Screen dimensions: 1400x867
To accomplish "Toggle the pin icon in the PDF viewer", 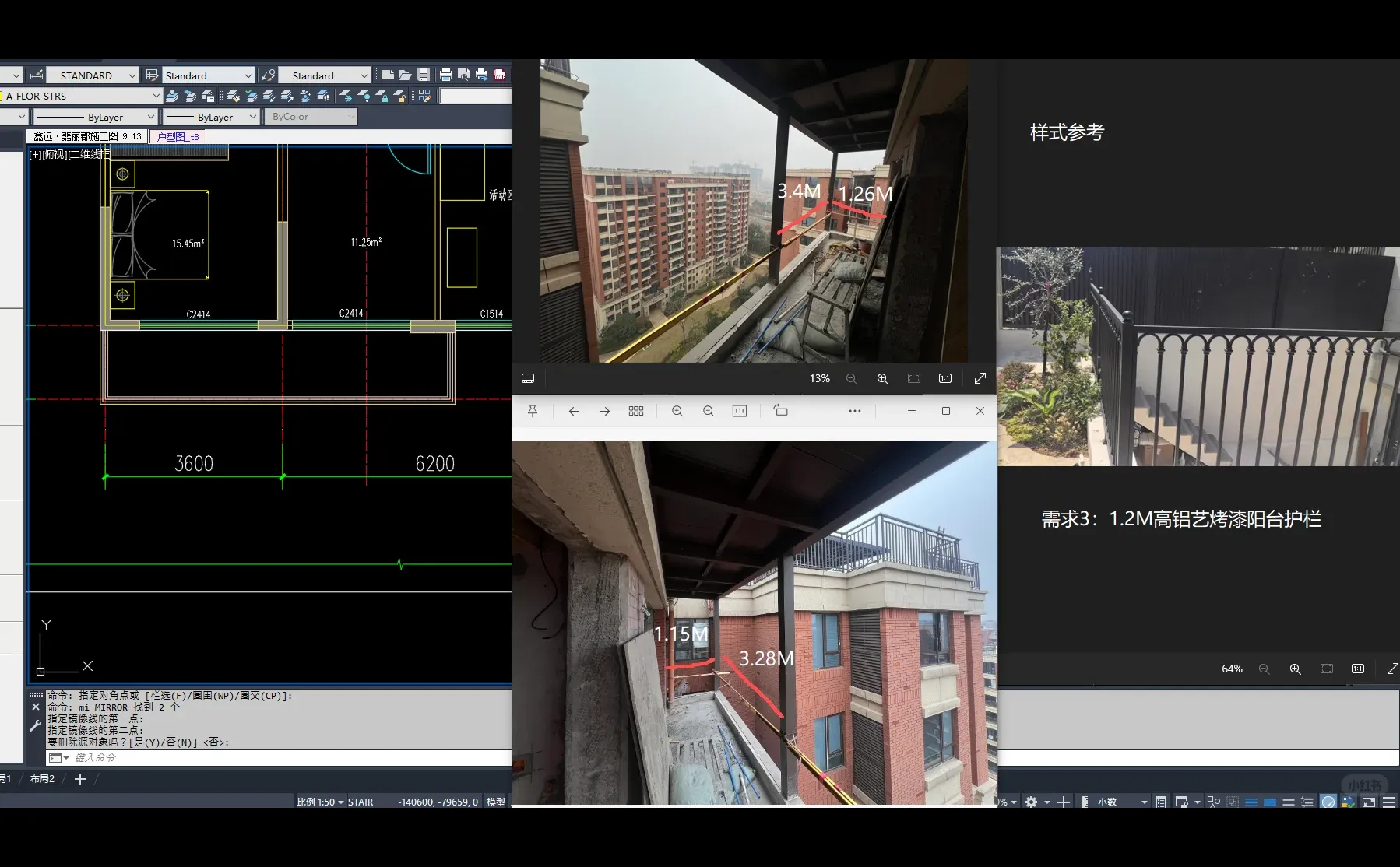I will [x=533, y=411].
